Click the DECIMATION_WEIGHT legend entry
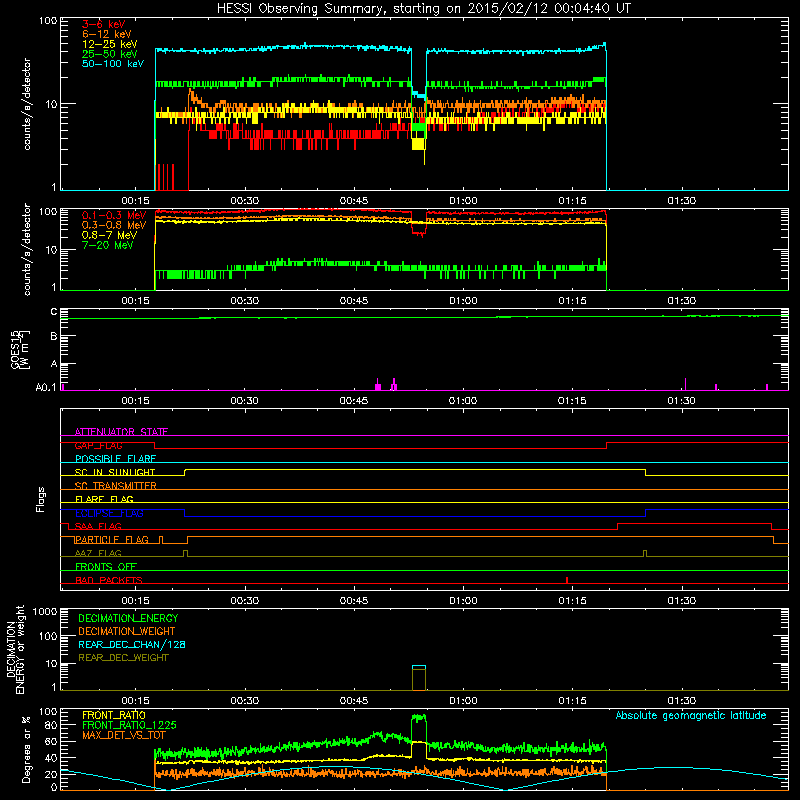This screenshot has height=800, width=800. click(127, 631)
